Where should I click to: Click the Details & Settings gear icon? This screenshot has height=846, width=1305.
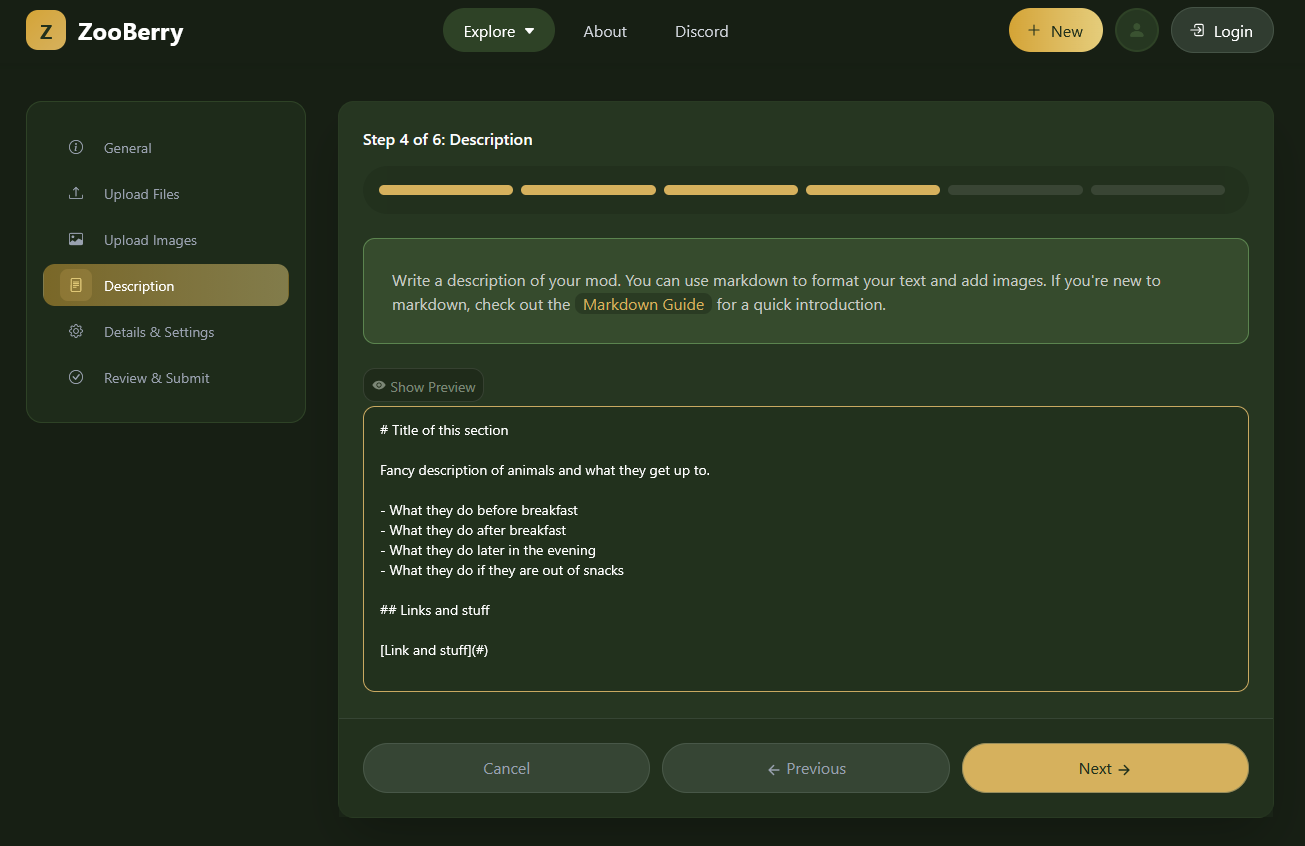click(76, 332)
